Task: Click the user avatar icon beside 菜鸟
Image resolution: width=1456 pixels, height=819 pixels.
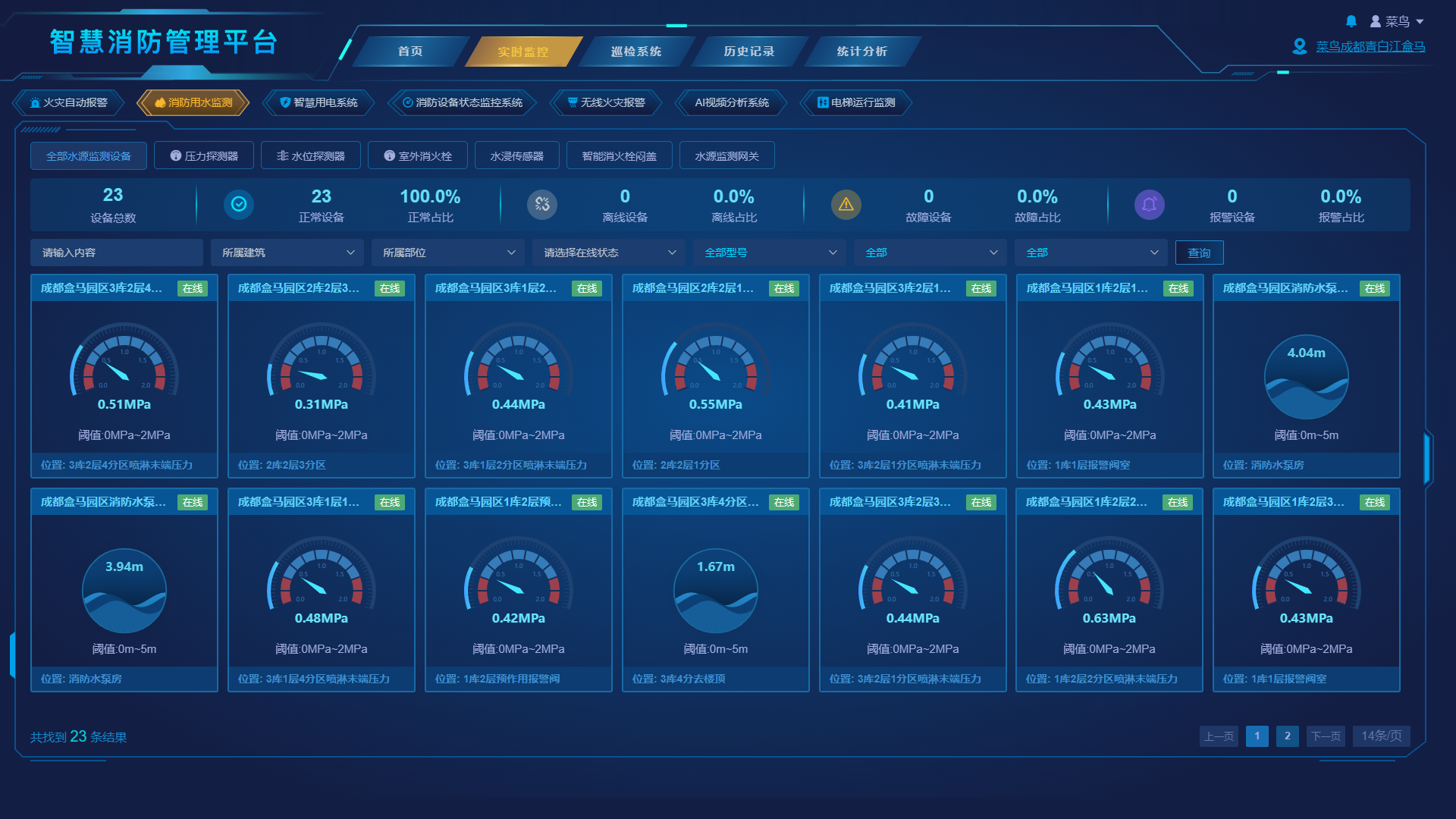Action: 1375,21
